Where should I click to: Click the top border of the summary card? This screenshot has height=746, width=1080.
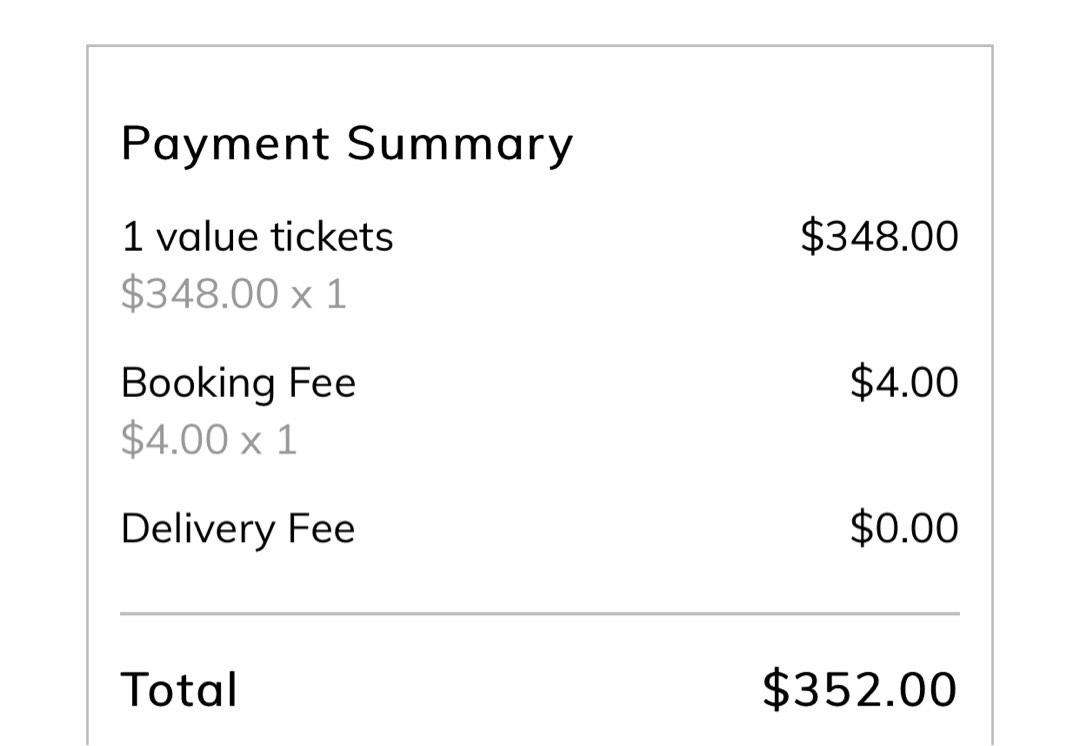pyautogui.click(x=540, y=46)
